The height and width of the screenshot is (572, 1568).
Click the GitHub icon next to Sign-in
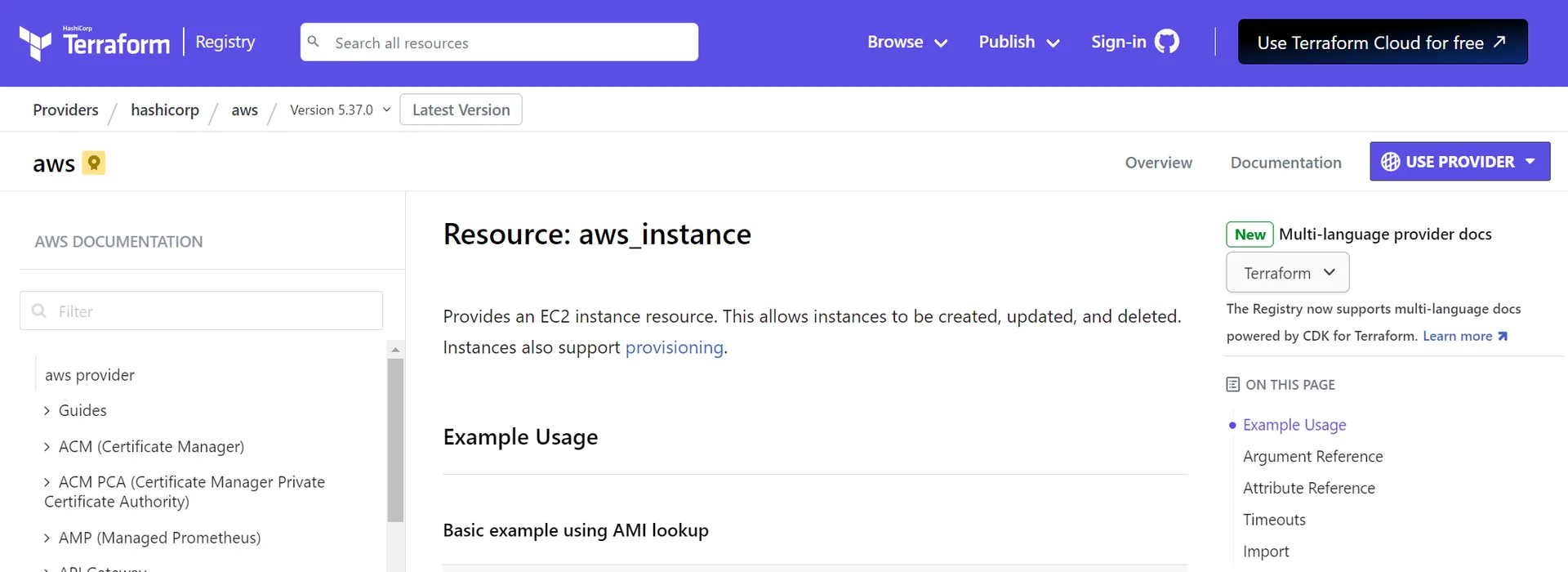tap(1167, 42)
